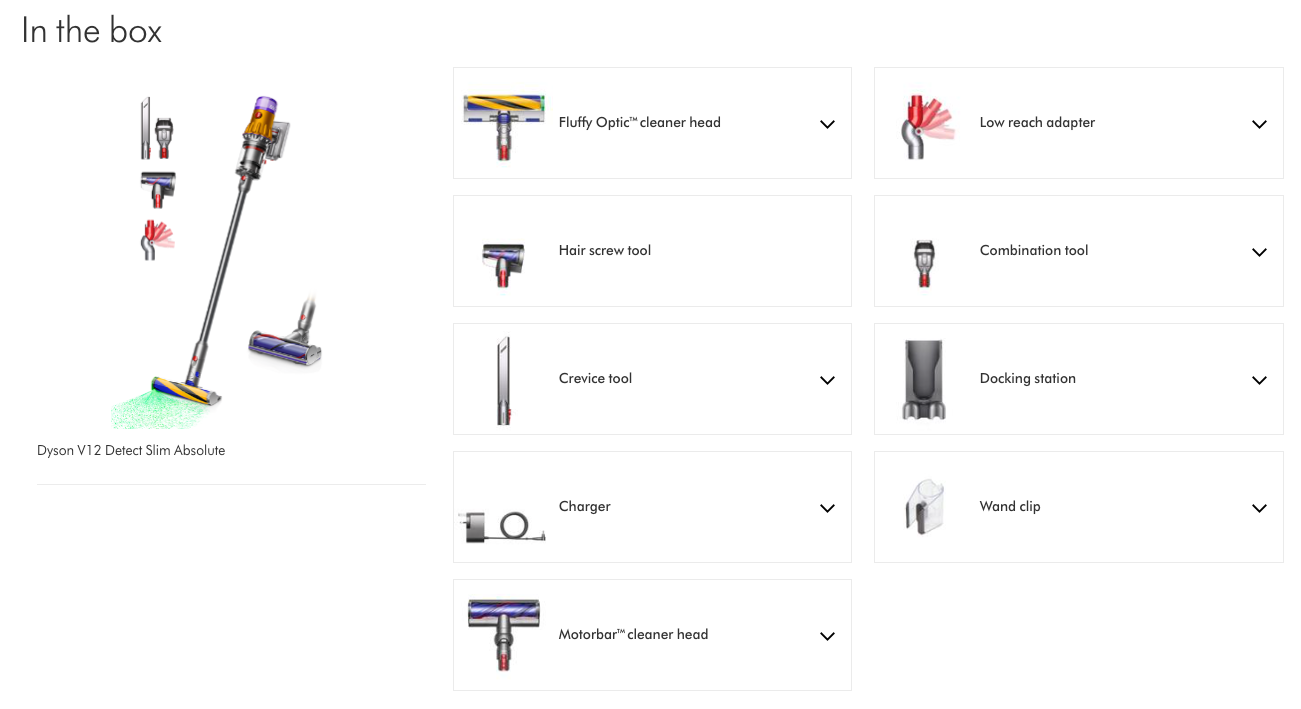This screenshot has height=709, width=1301.
Task: Click the Motorbar cleaner head image
Action: click(504, 634)
